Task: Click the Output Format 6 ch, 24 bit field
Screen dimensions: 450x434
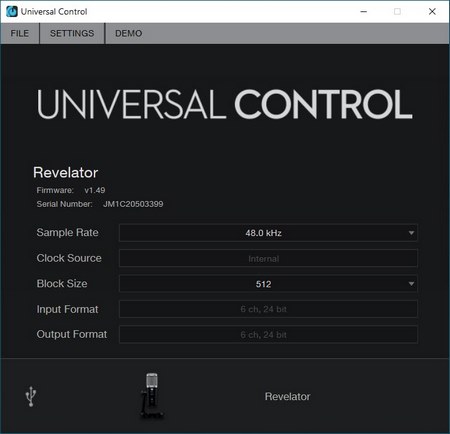Action: pyautogui.click(x=268, y=335)
